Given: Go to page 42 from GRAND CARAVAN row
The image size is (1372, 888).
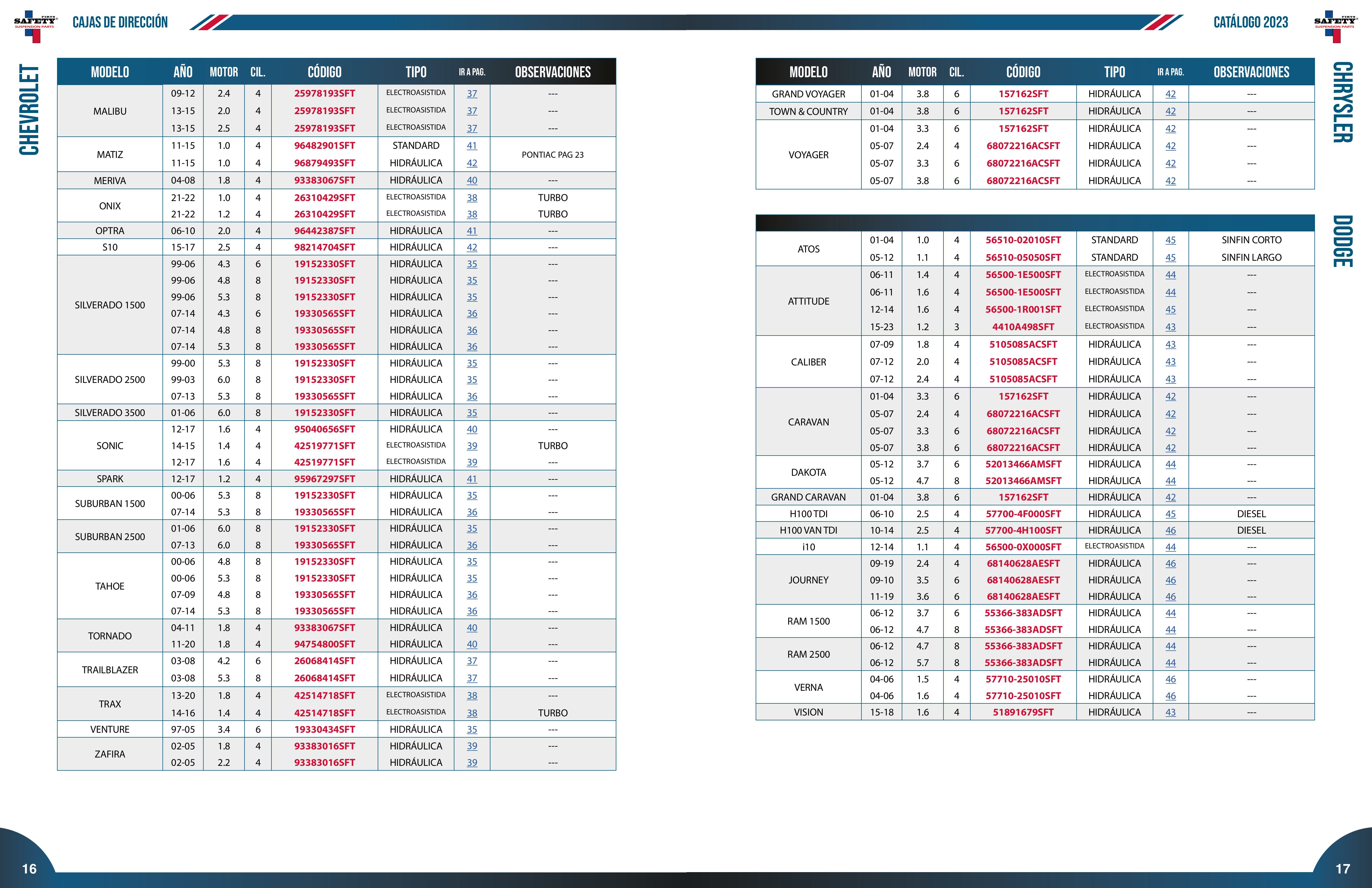Looking at the screenshot, I should 1171,497.
